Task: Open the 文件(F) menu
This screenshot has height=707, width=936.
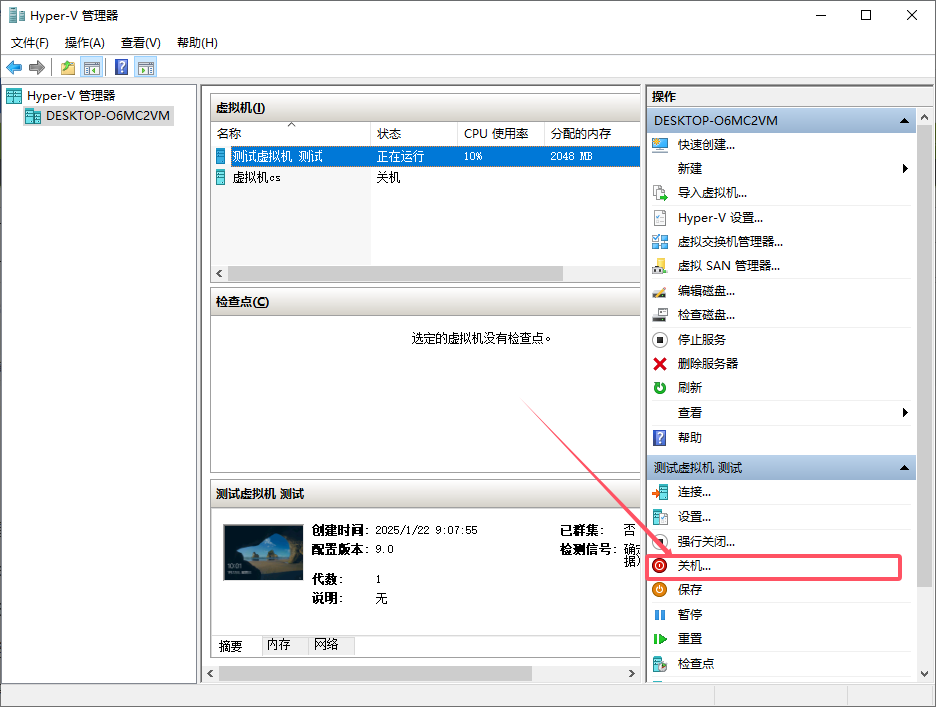Action: 30,42
